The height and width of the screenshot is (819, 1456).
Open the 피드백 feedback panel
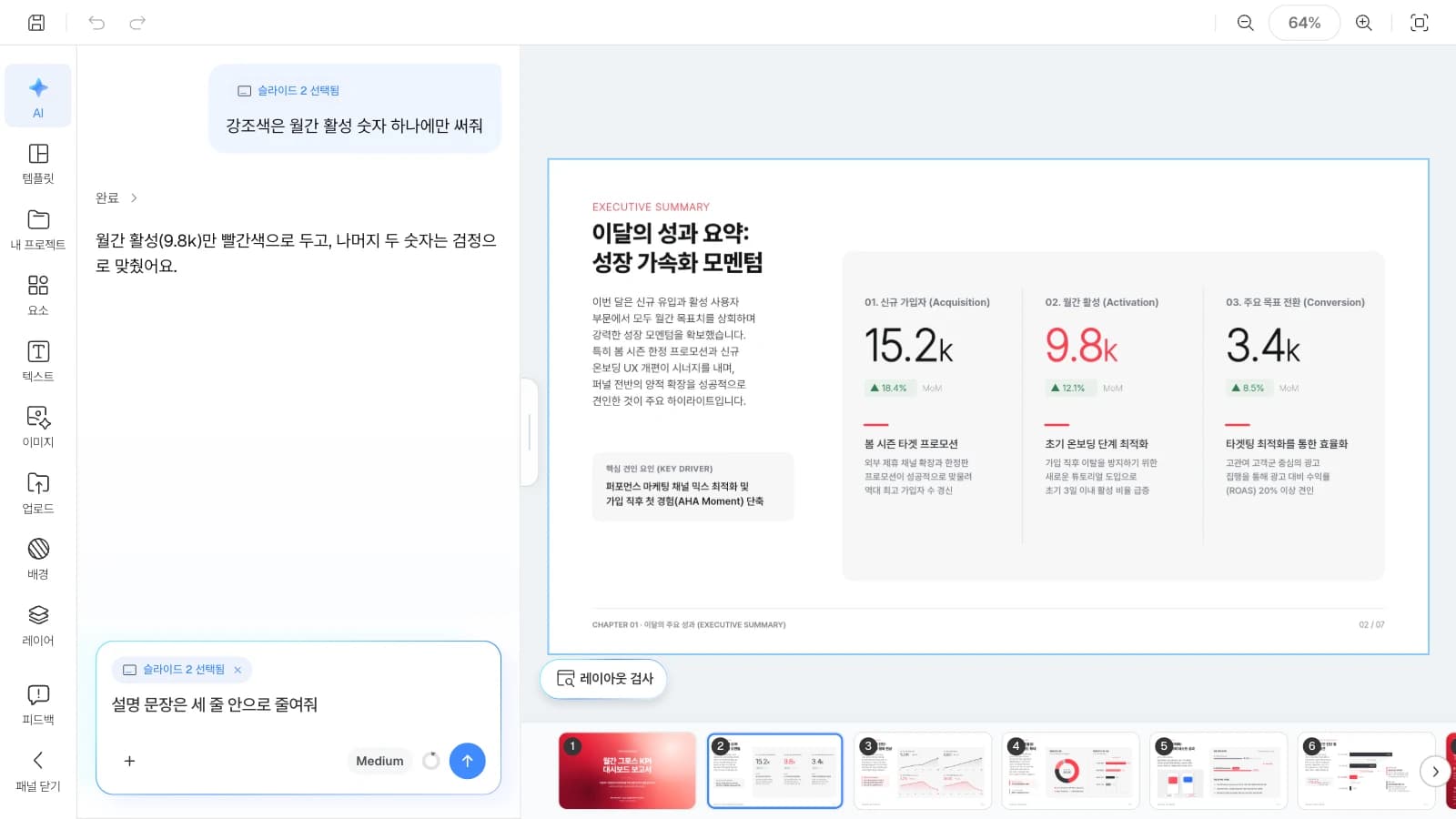click(38, 704)
